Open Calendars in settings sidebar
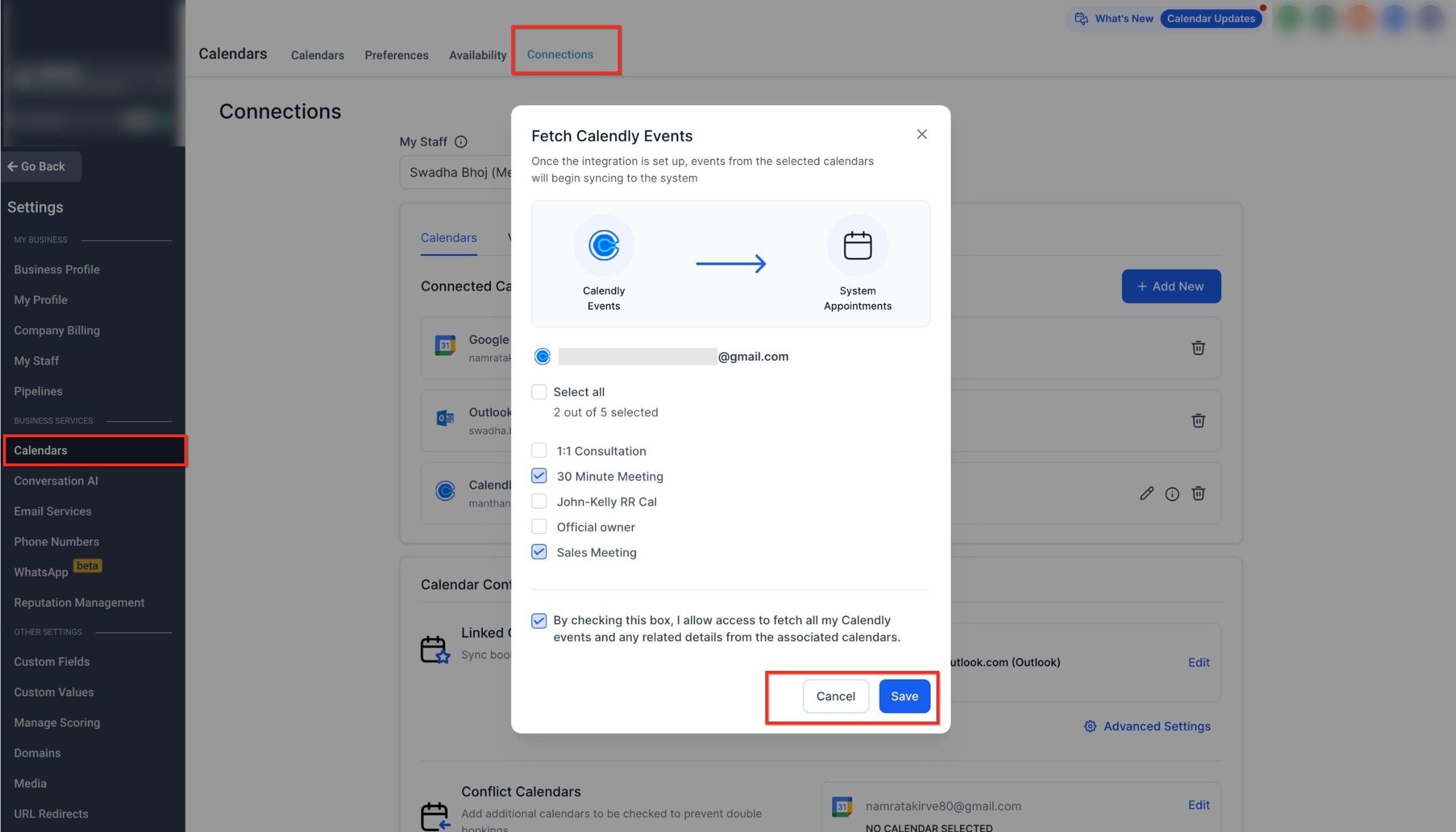This screenshot has width=1456, height=832. [x=40, y=451]
